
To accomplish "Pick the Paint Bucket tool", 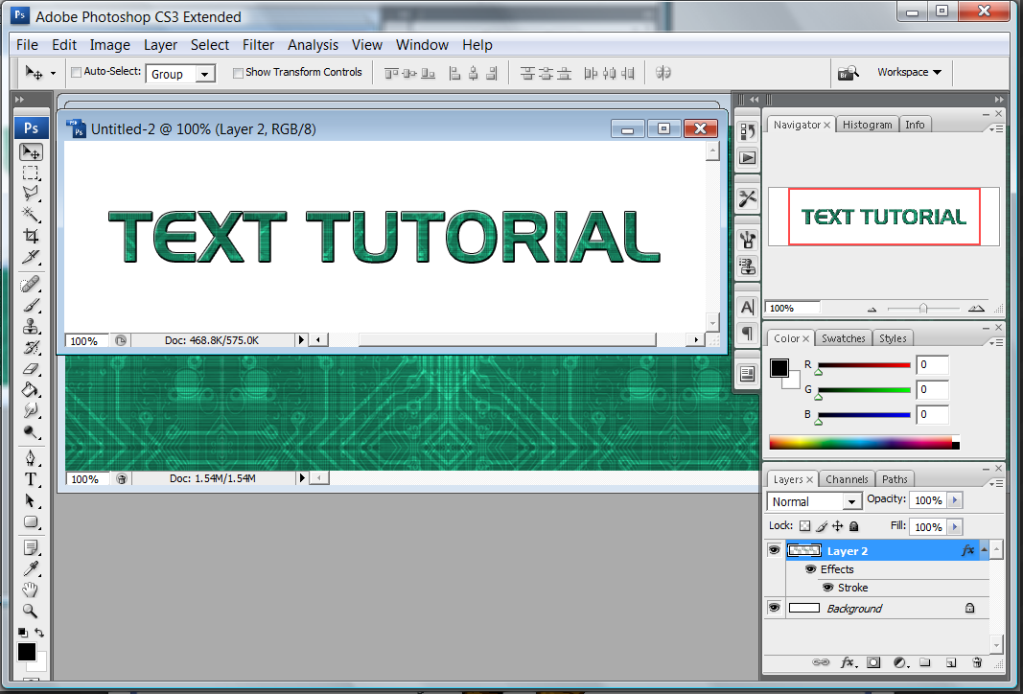I will point(31,390).
